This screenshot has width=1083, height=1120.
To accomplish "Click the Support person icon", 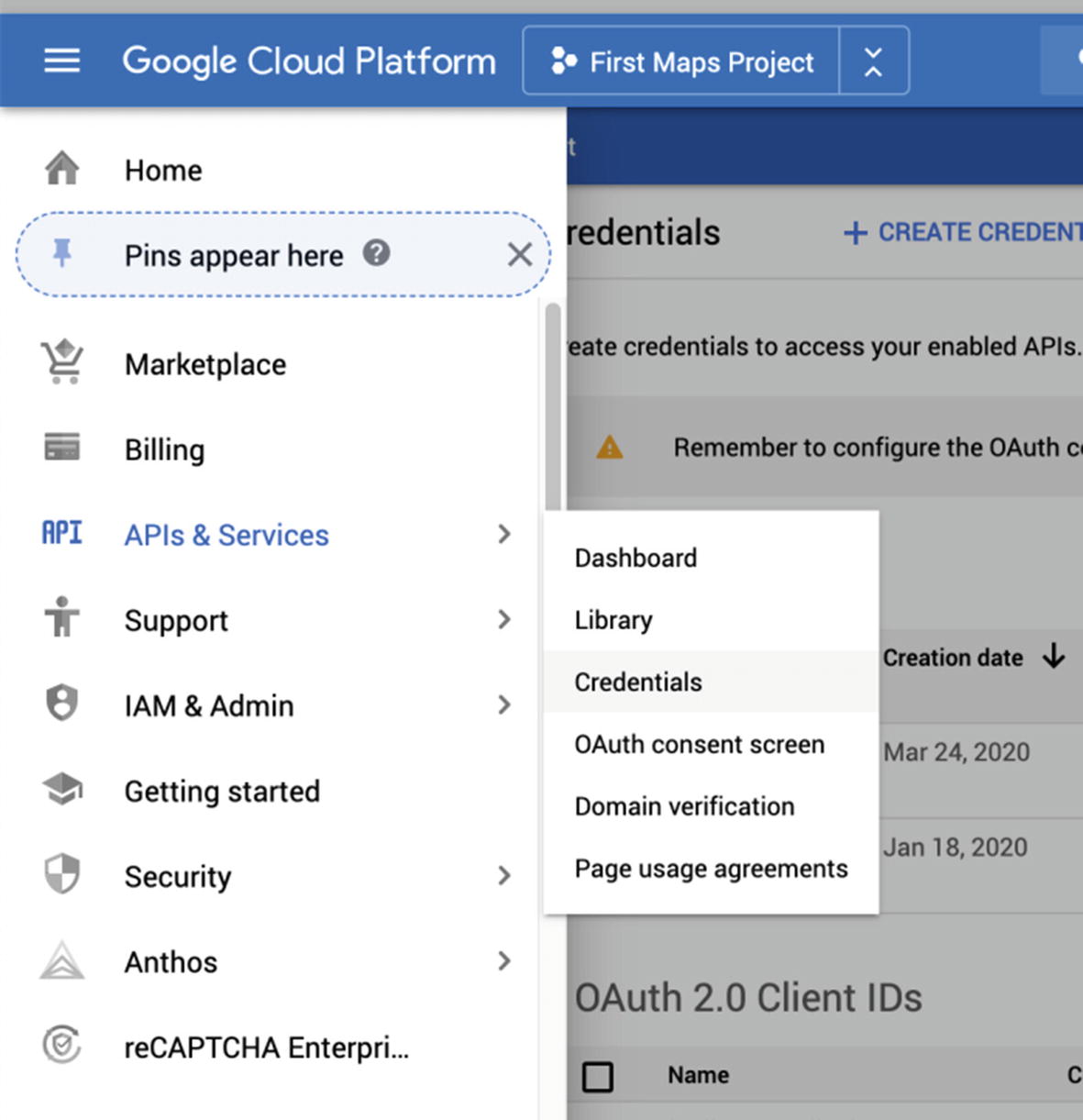I will 62,617.
